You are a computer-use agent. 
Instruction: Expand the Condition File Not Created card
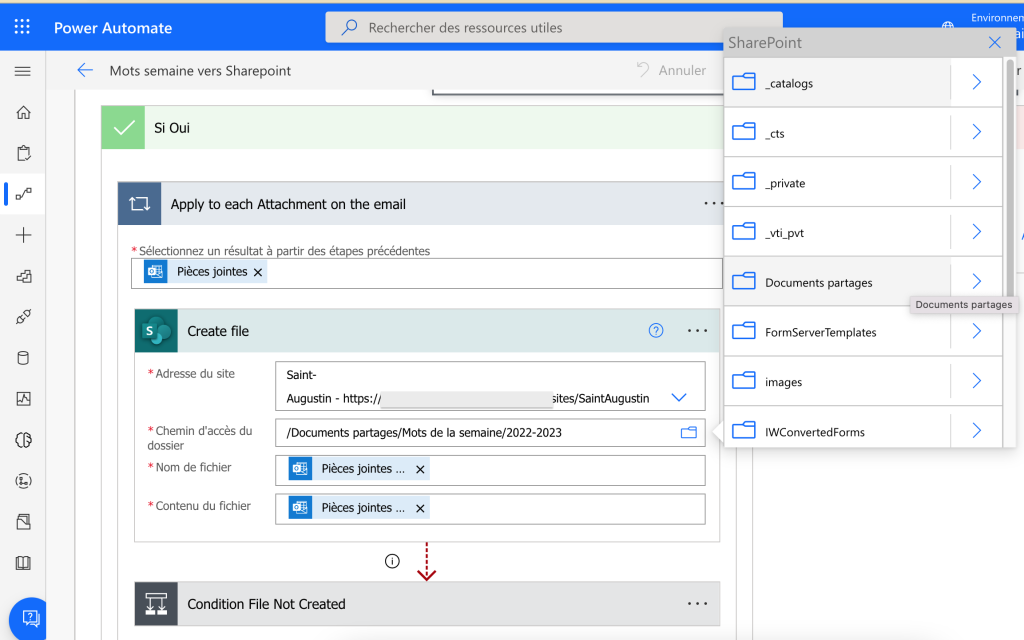tap(427, 604)
